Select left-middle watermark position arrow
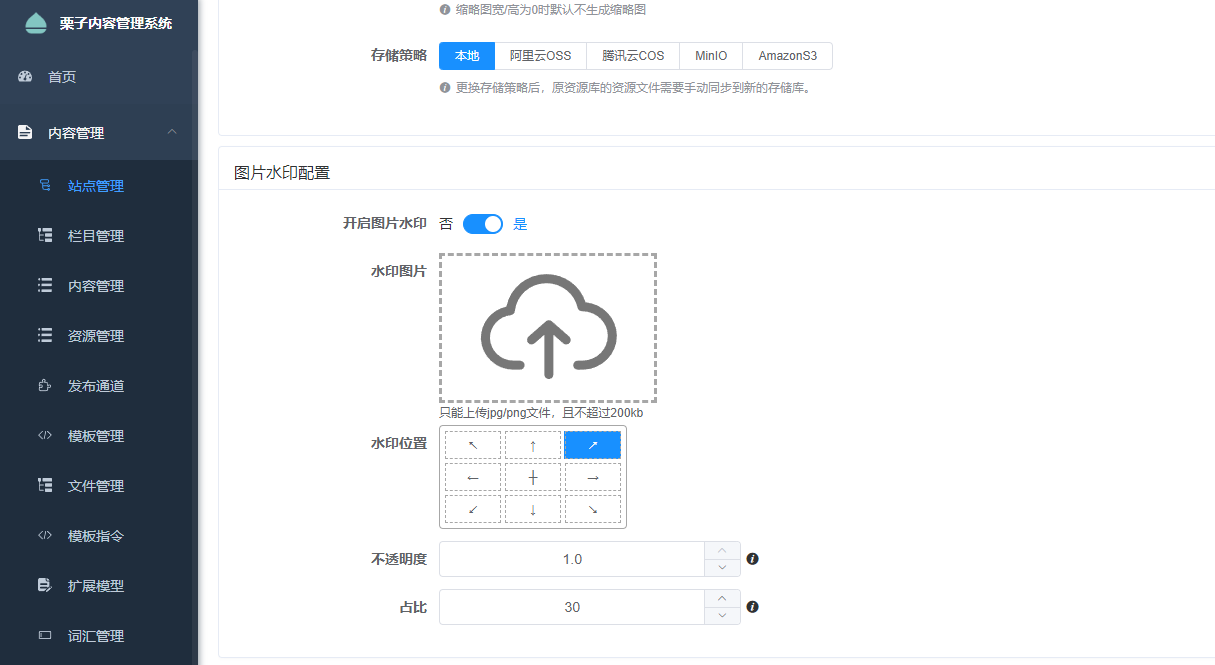The height and width of the screenshot is (665, 1215). [473, 477]
